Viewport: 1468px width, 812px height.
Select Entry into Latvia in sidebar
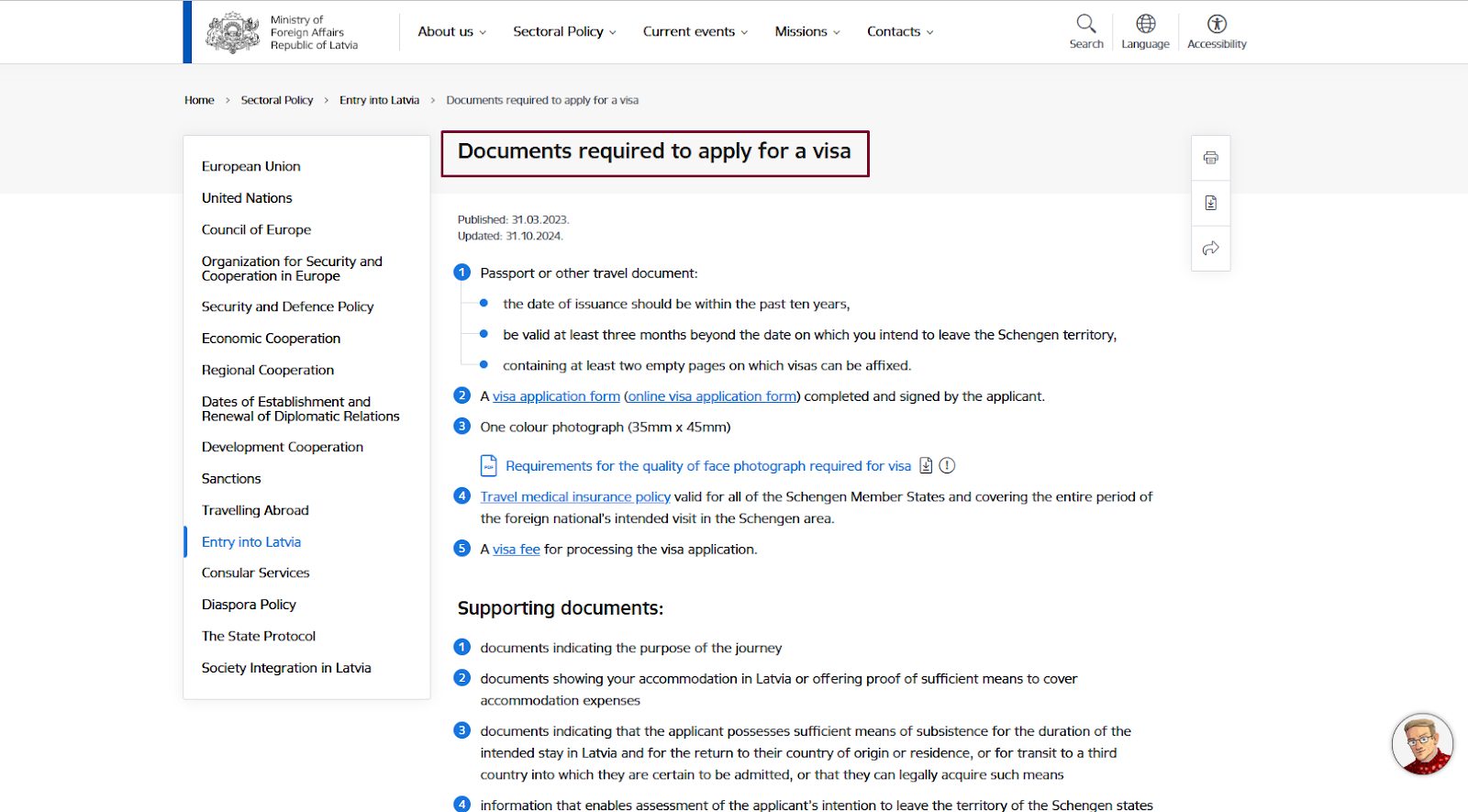point(251,542)
